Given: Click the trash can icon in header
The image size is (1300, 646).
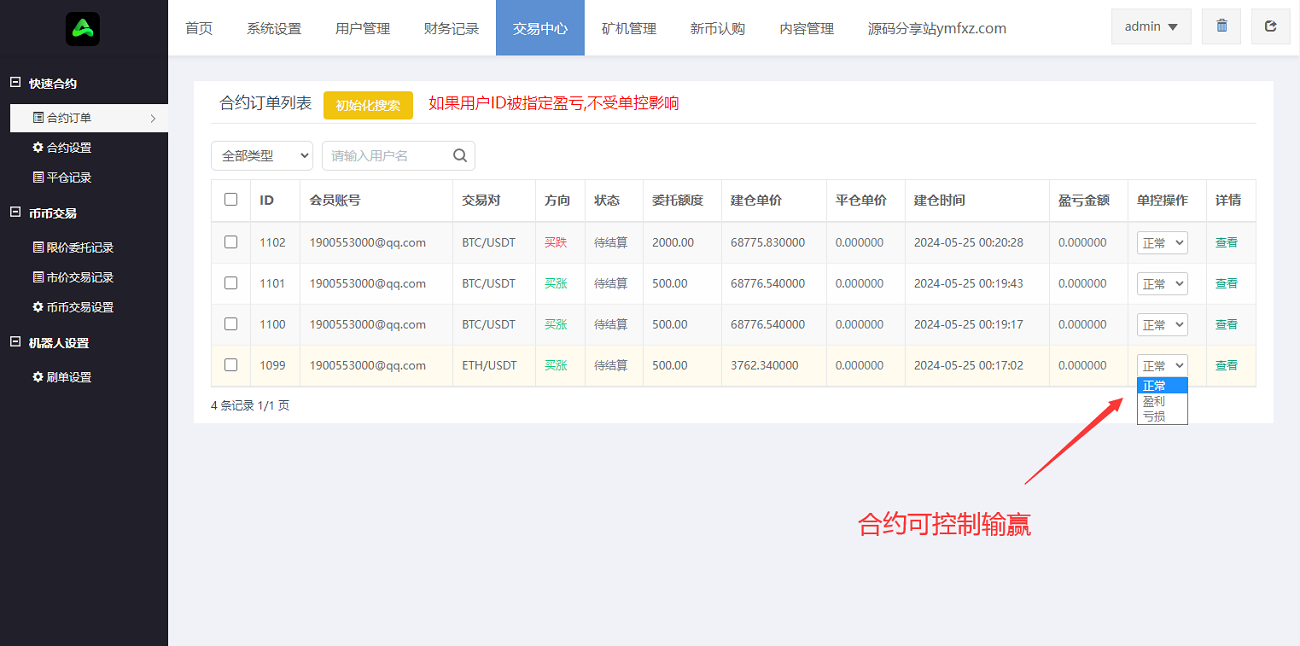Looking at the screenshot, I should point(1221,27).
